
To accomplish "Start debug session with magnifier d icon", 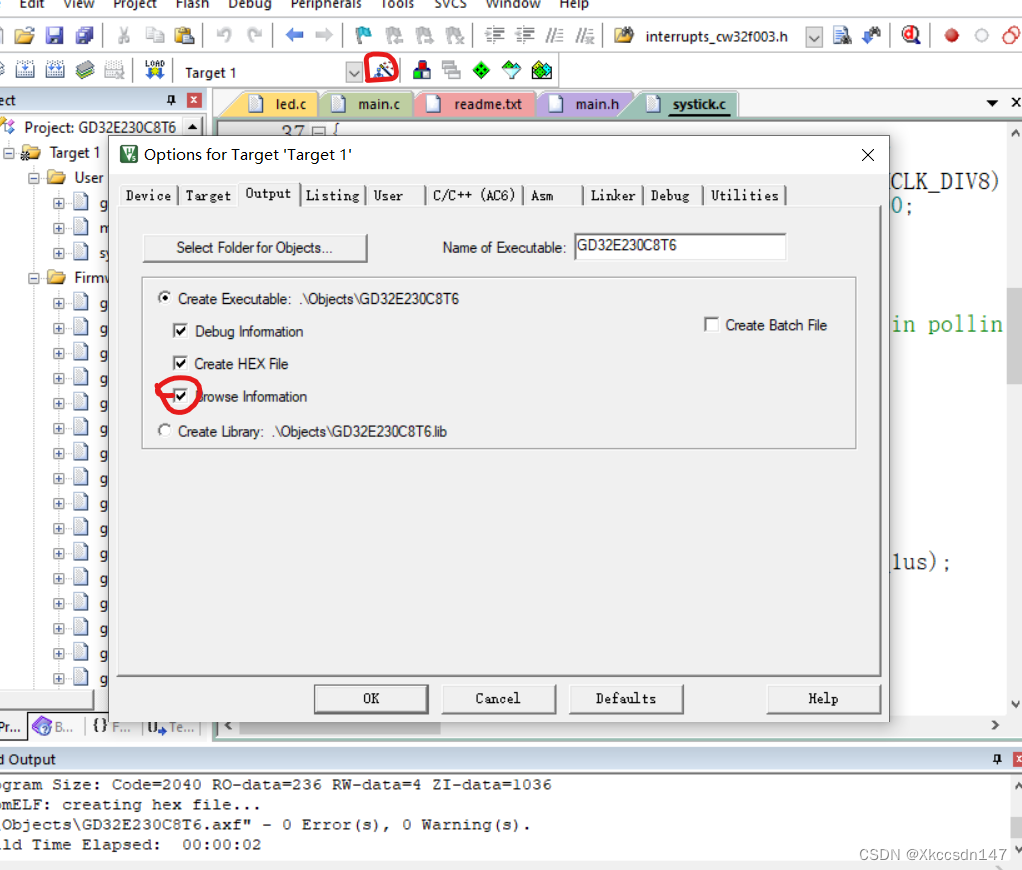I will 911,35.
